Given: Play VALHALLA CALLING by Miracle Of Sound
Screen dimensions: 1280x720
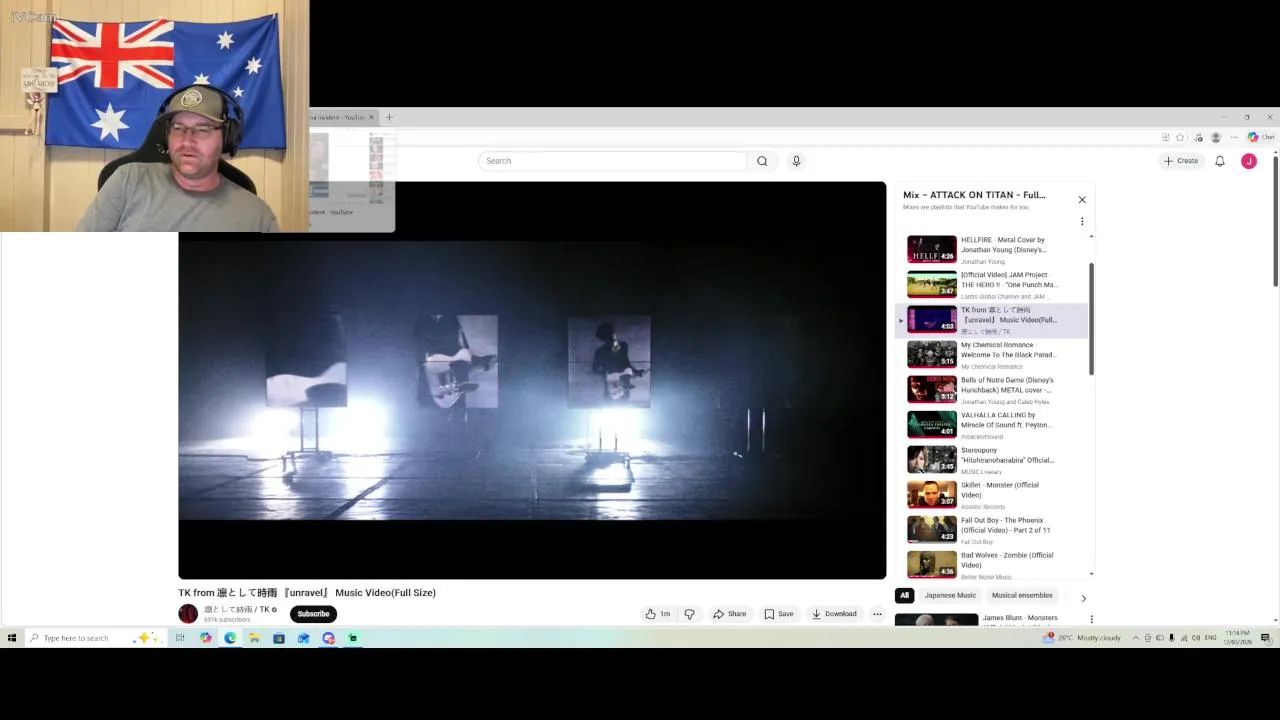Looking at the screenshot, I should tap(990, 425).
